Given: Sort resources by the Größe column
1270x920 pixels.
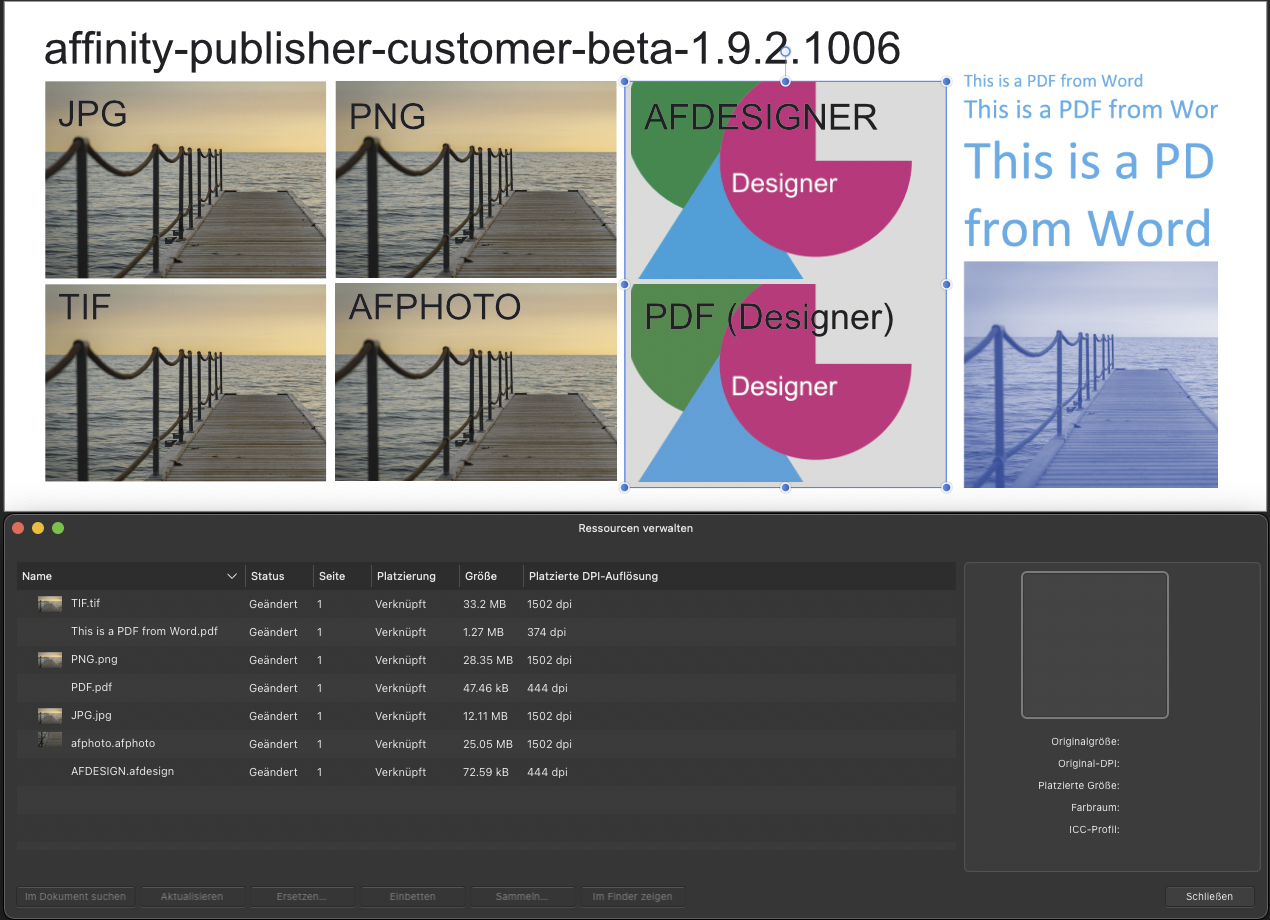Looking at the screenshot, I should click(x=491, y=576).
